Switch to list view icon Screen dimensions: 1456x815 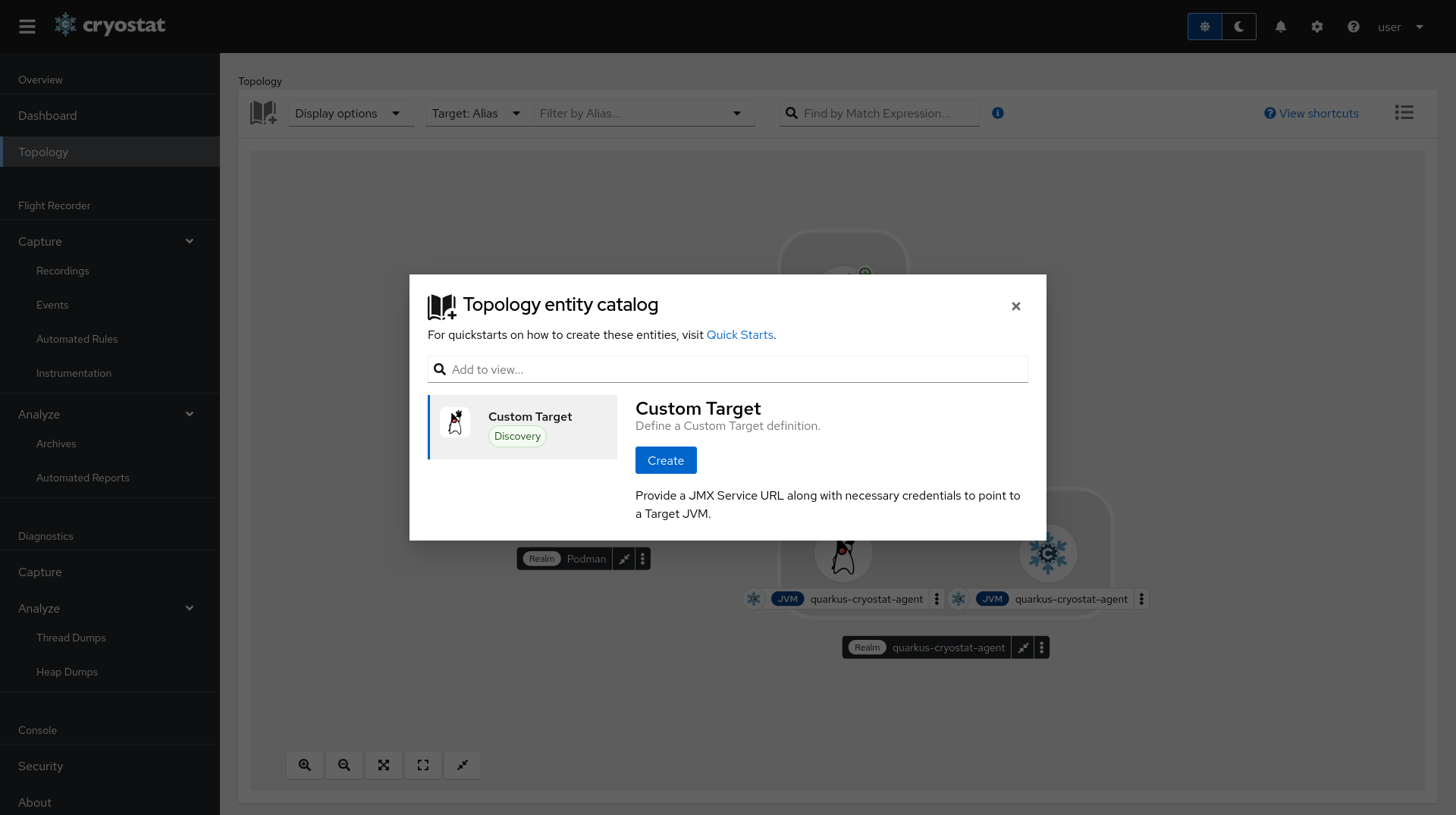click(x=1404, y=113)
